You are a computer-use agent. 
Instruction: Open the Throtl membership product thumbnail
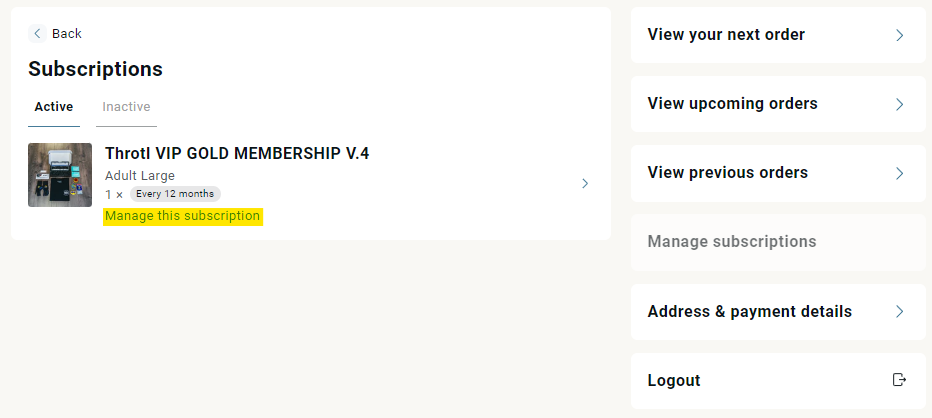tap(60, 175)
